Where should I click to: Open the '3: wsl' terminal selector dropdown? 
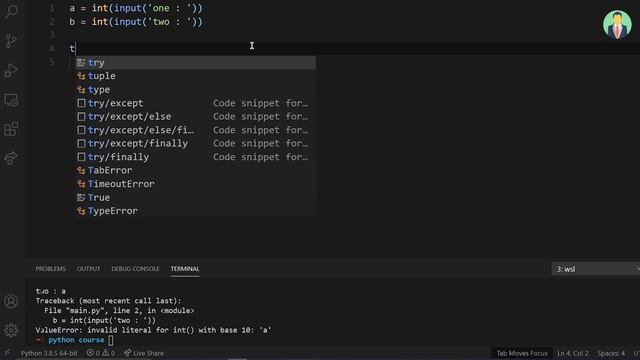596,269
